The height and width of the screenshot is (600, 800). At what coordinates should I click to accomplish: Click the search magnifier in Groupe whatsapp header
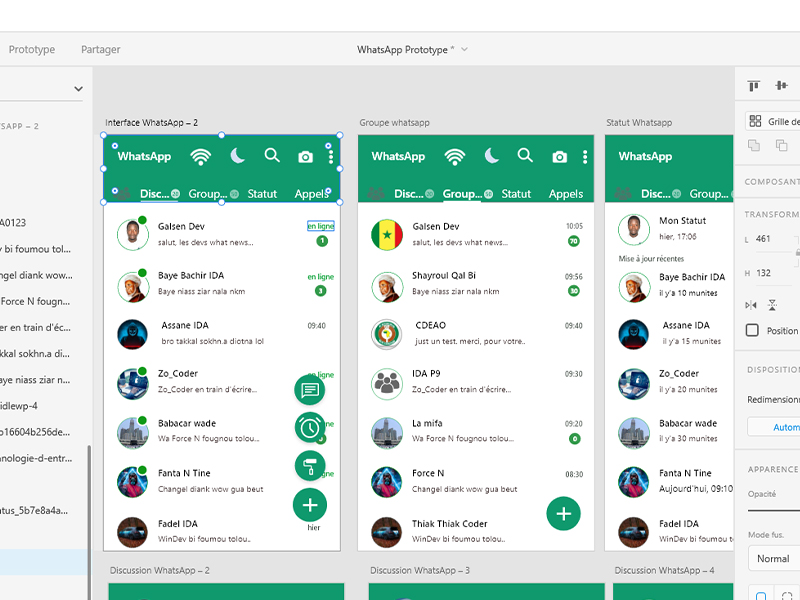click(525, 156)
